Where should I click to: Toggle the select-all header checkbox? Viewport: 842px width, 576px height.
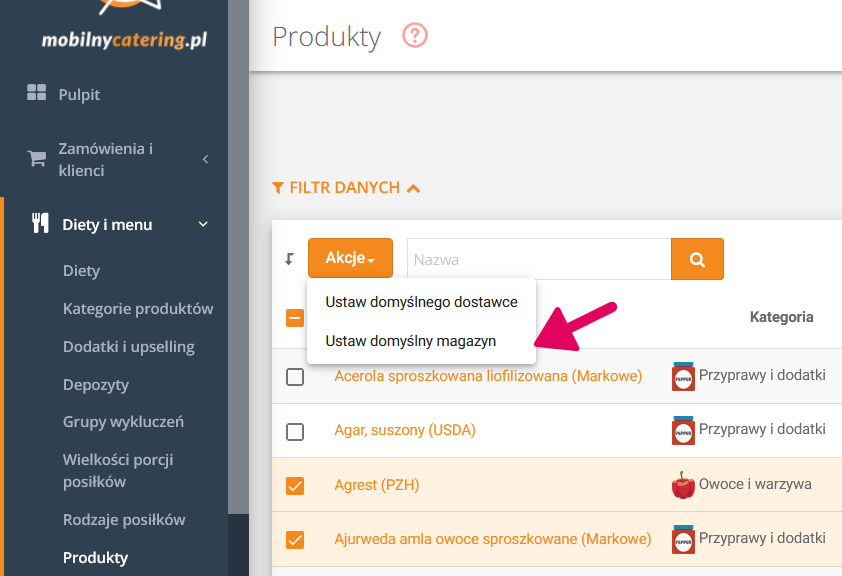coord(295,318)
